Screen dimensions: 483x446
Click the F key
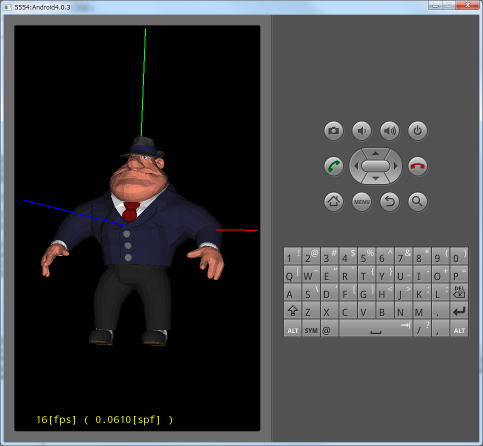pyautogui.click(x=348, y=292)
